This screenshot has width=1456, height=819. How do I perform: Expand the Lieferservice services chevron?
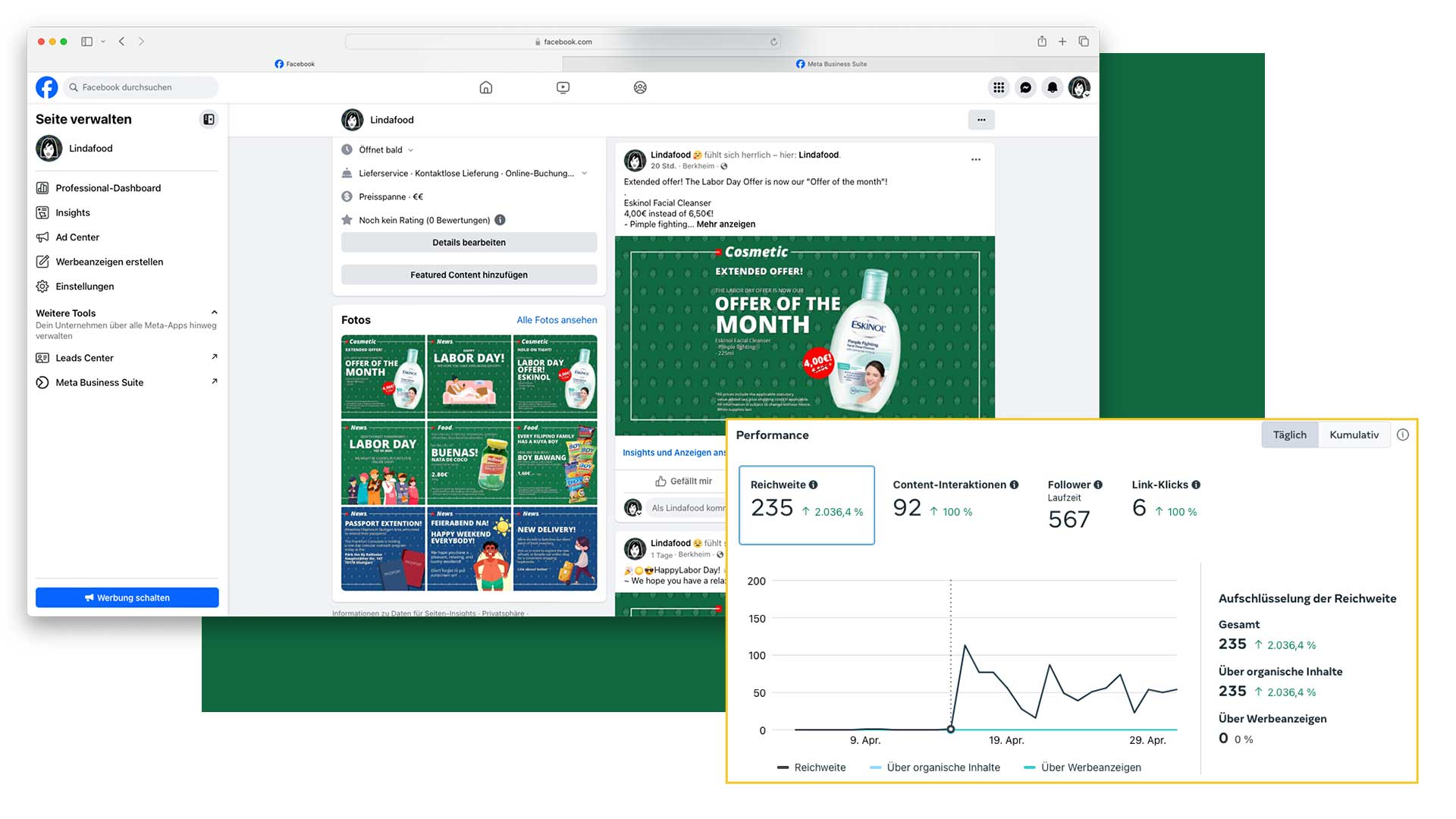point(584,173)
